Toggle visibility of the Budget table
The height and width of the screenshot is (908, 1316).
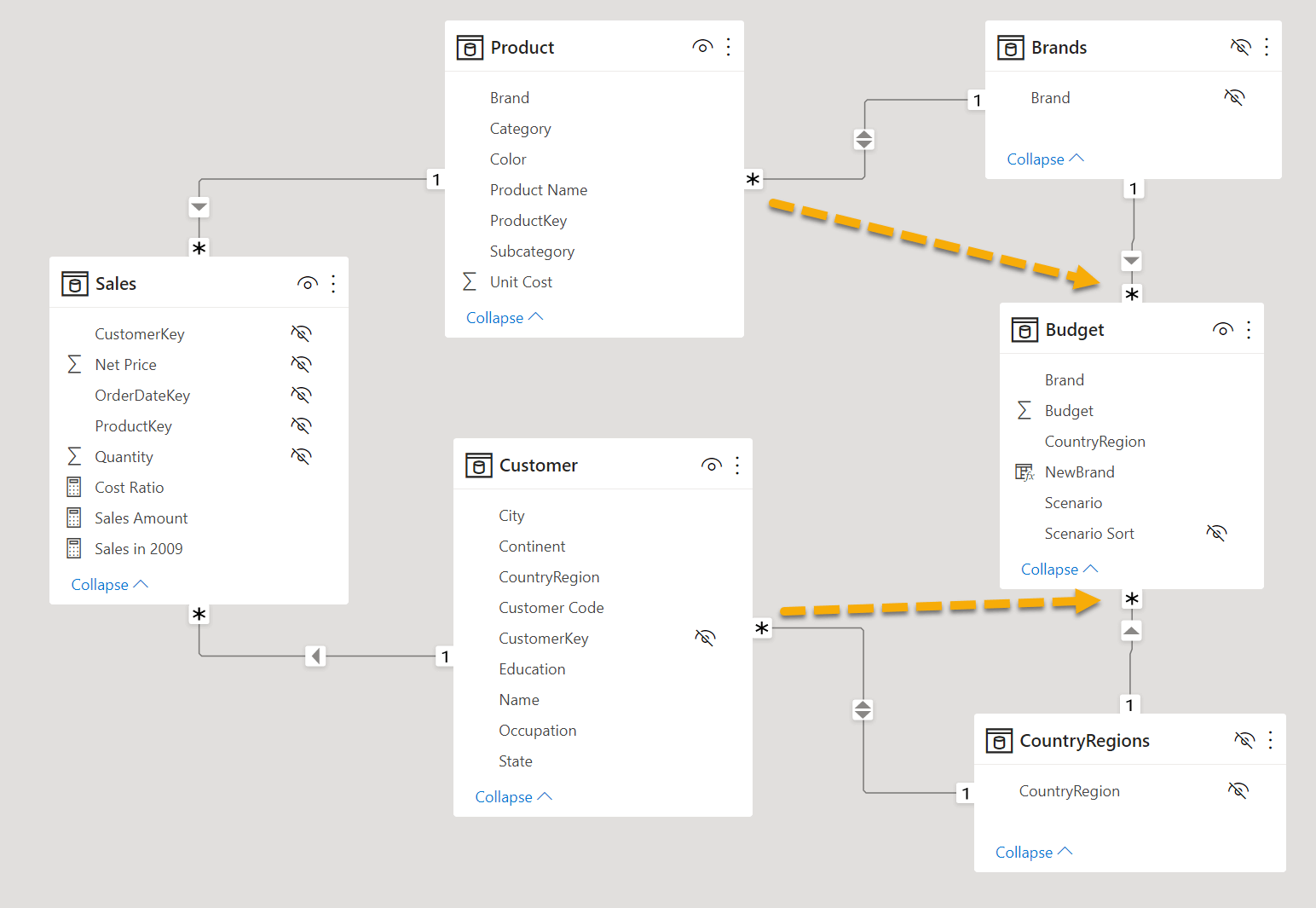1223,329
